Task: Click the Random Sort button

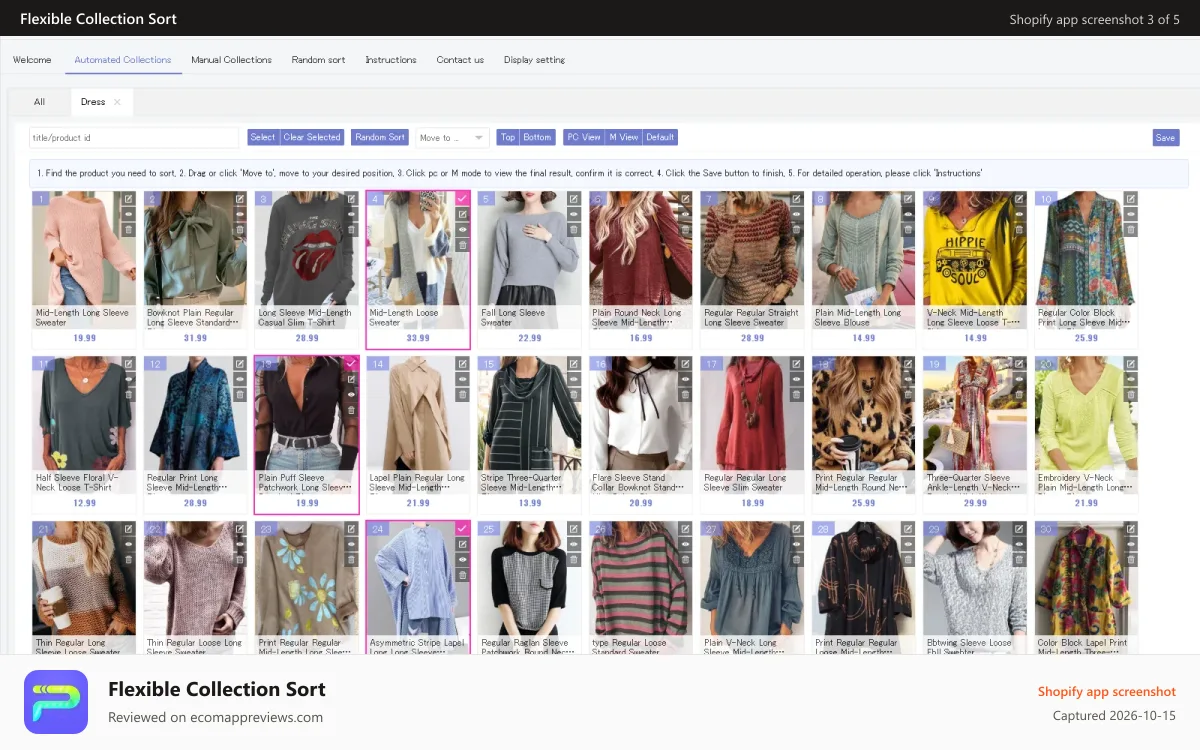Action: pos(380,137)
